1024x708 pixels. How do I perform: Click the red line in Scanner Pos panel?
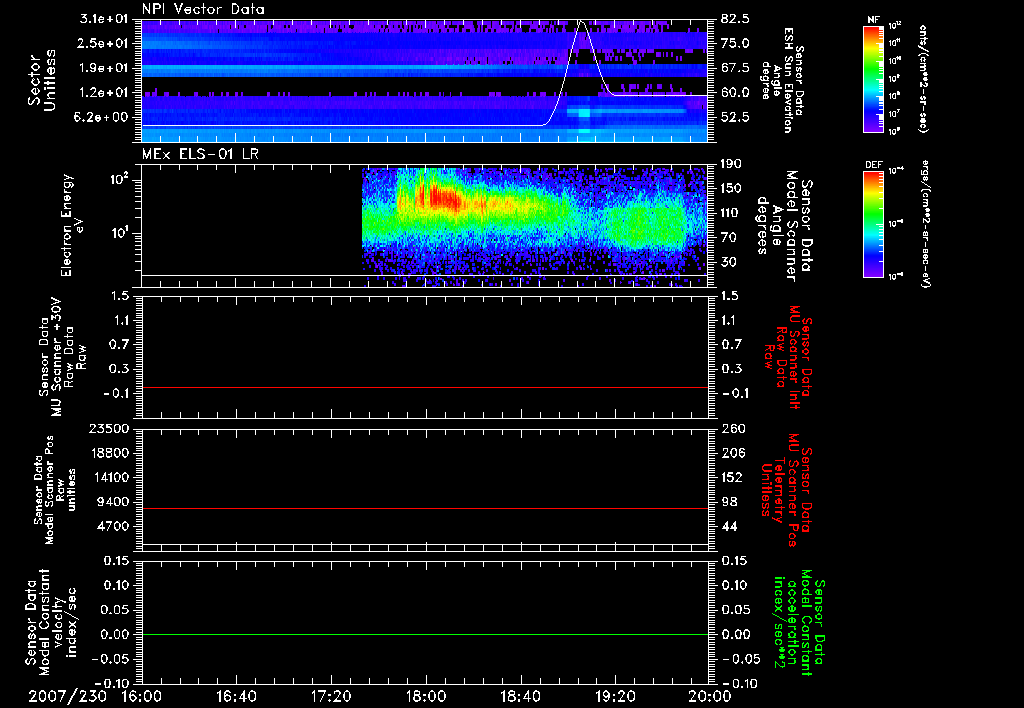tap(425, 508)
